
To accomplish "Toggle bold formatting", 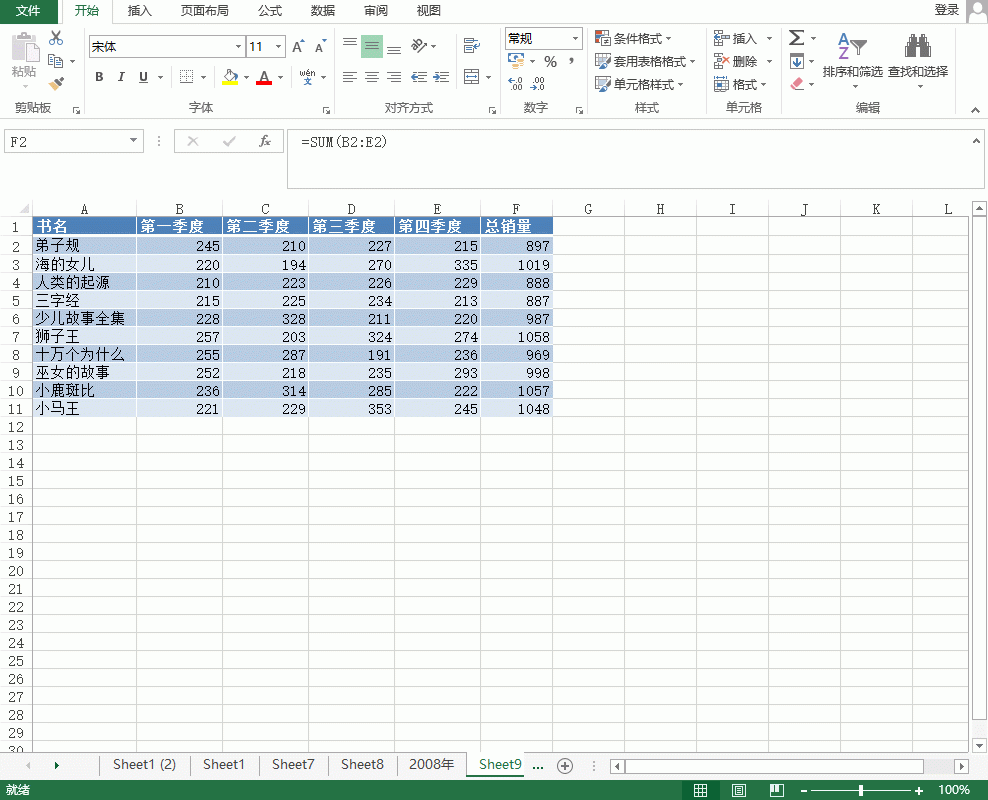I will click(99, 77).
